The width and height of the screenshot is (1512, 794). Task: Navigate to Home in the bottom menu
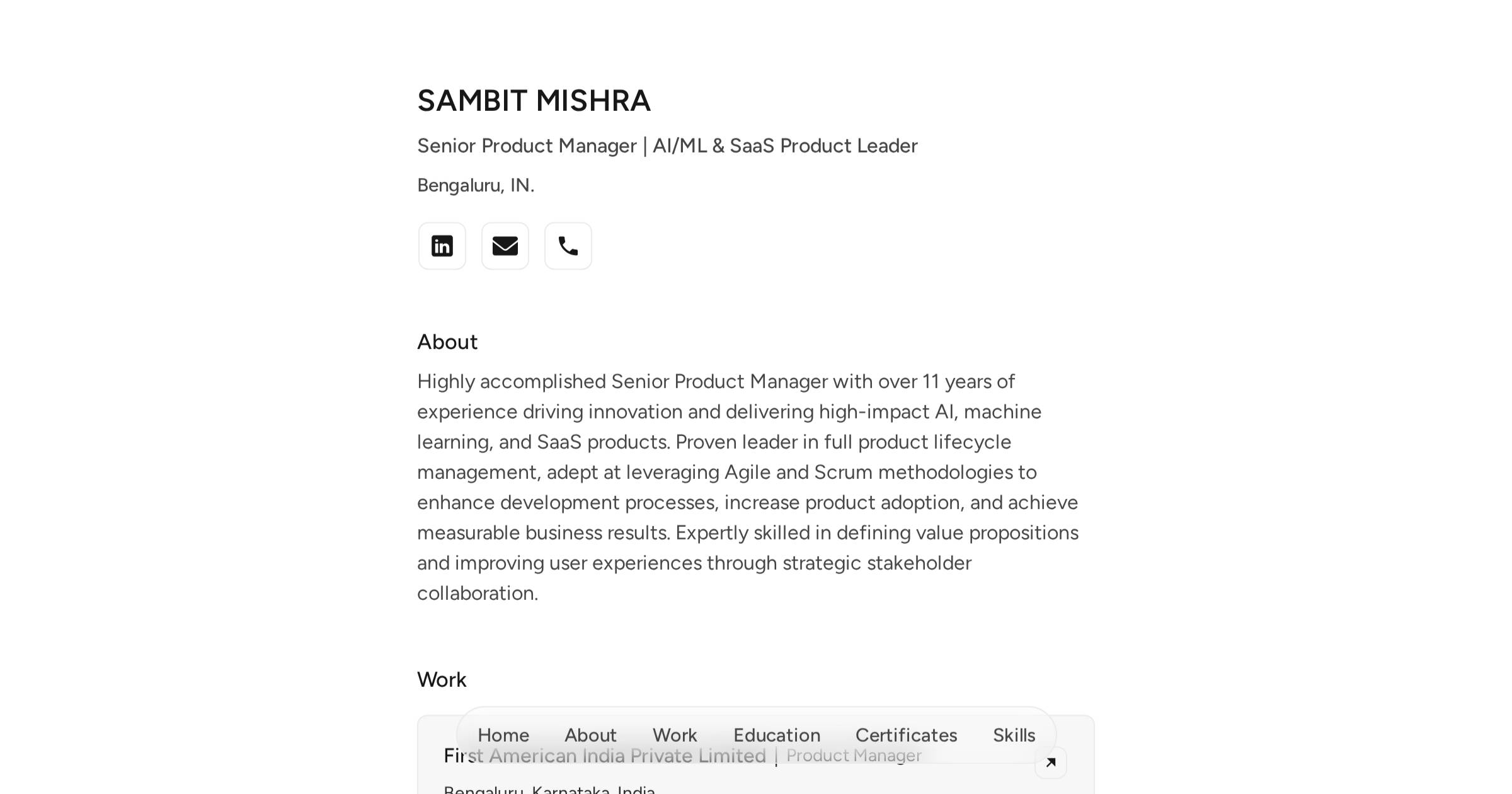tap(503, 735)
